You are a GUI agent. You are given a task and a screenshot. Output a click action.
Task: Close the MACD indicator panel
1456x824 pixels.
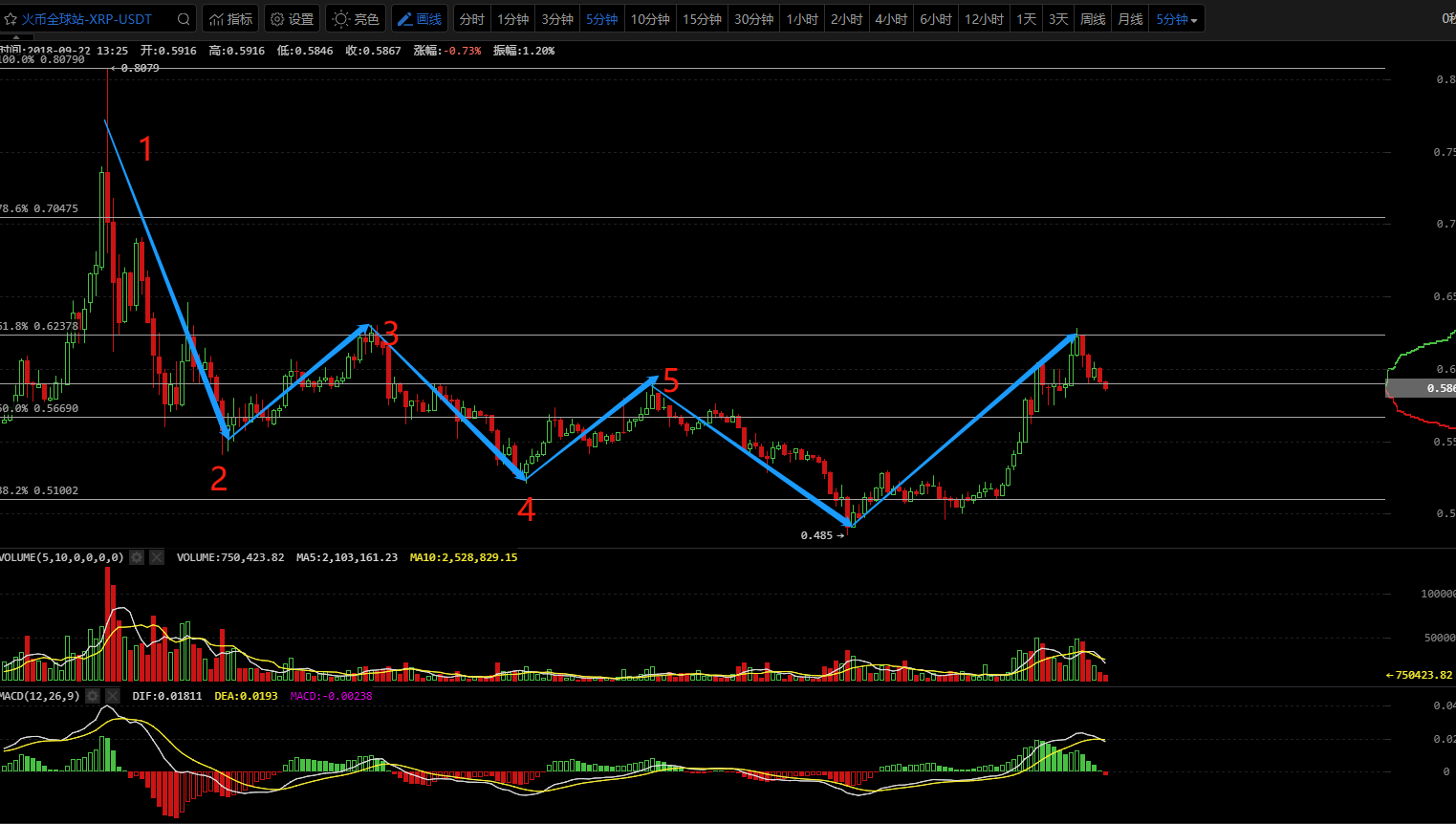tap(113, 696)
